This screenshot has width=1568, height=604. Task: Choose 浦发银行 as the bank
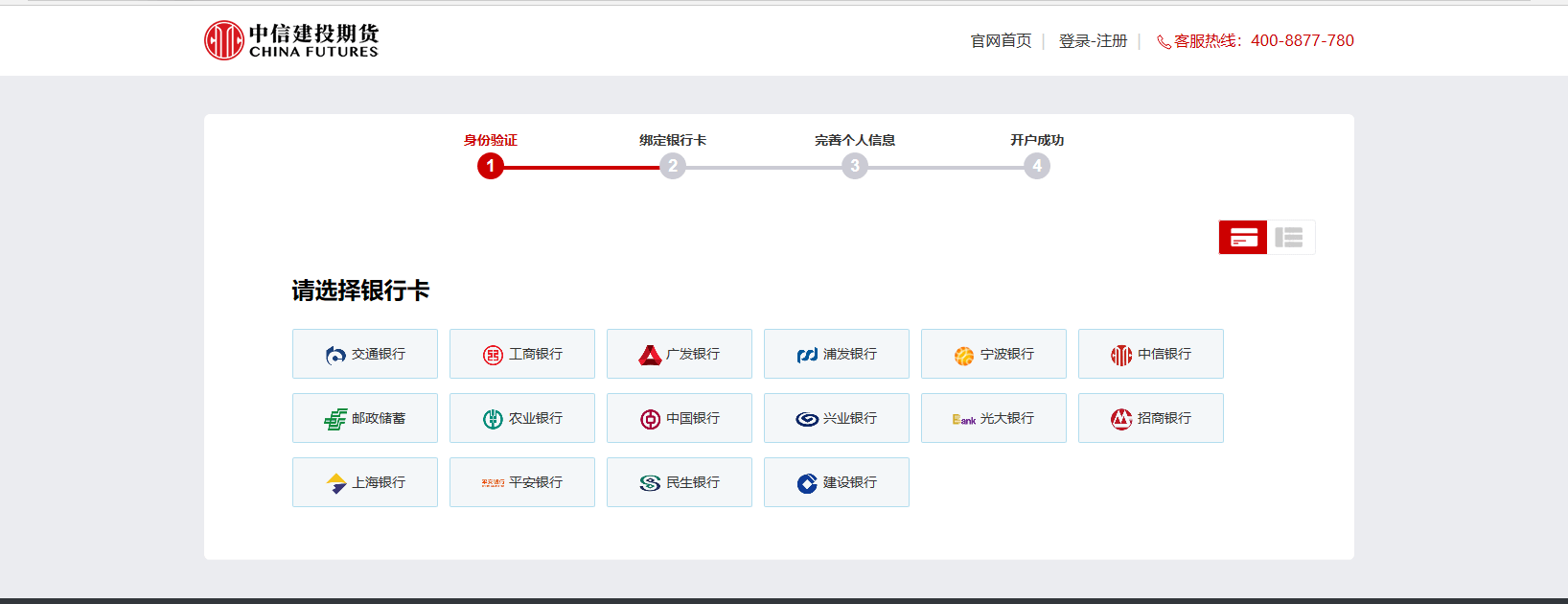click(x=837, y=354)
